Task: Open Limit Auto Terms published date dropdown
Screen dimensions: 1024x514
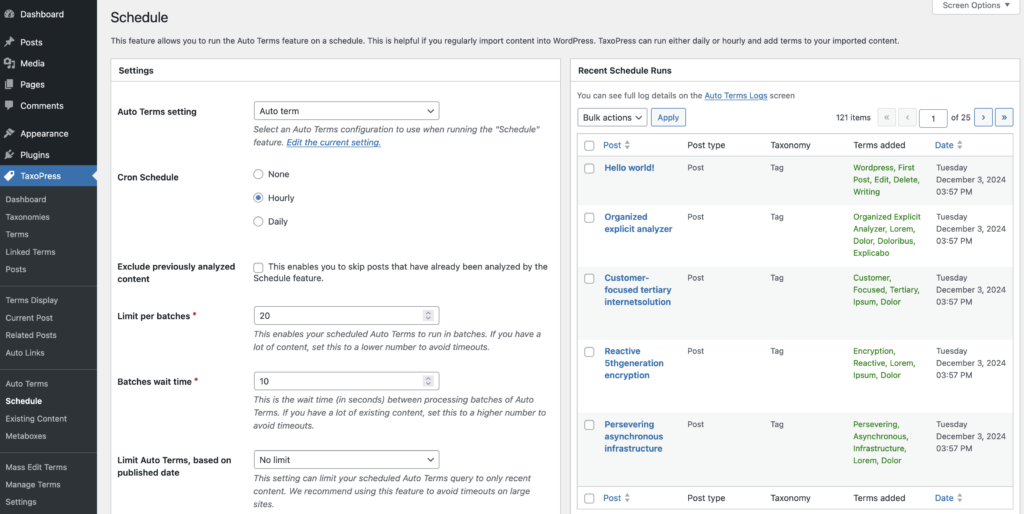Action: coord(346,460)
